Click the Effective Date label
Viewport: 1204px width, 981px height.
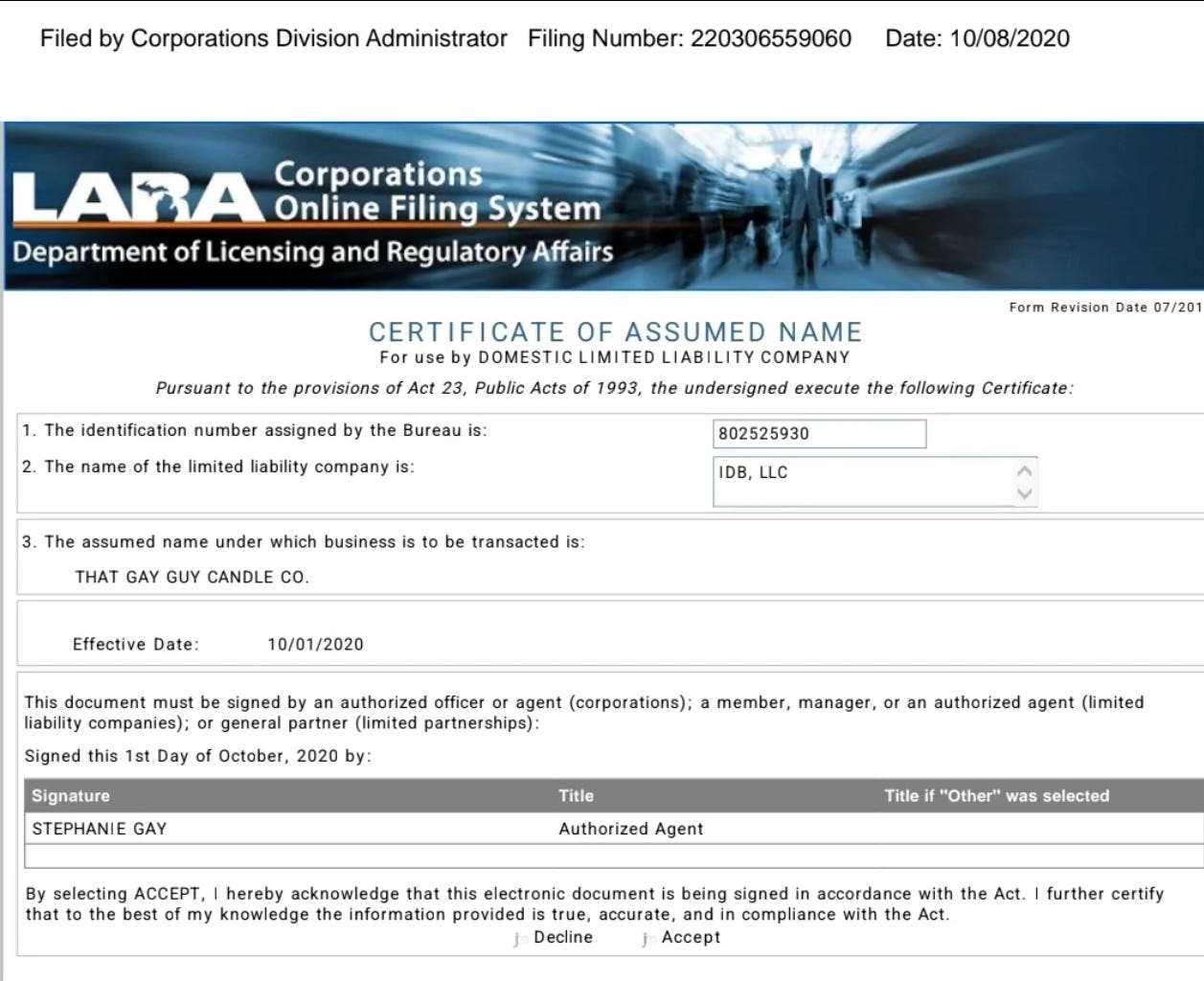point(136,644)
